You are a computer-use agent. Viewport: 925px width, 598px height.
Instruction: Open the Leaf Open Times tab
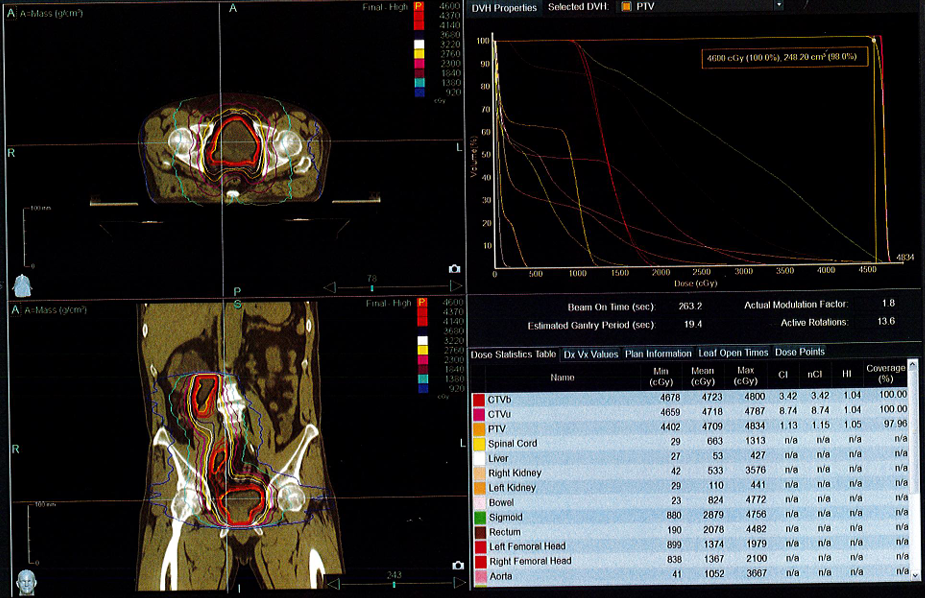733,353
